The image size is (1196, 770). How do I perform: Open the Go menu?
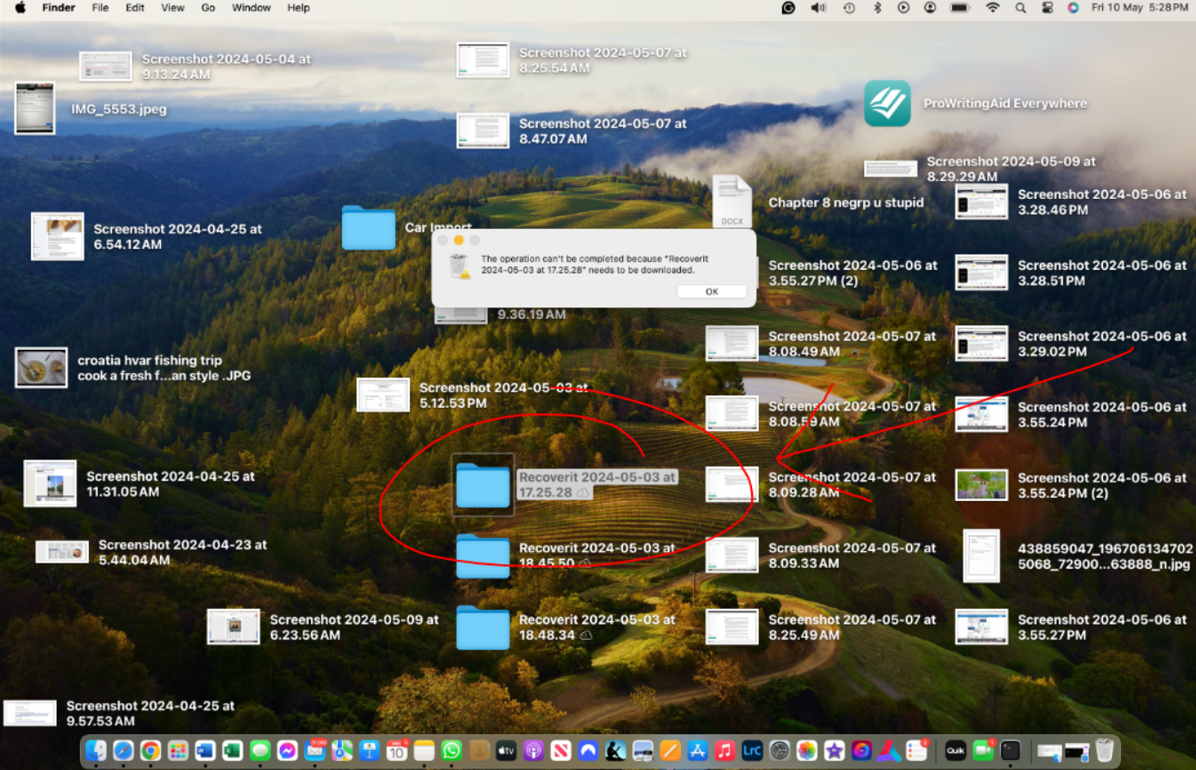pyautogui.click(x=207, y=8)
